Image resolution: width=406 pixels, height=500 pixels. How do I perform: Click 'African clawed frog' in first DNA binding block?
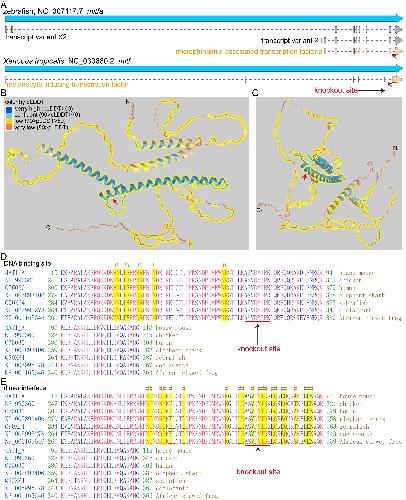click(370, 318)
